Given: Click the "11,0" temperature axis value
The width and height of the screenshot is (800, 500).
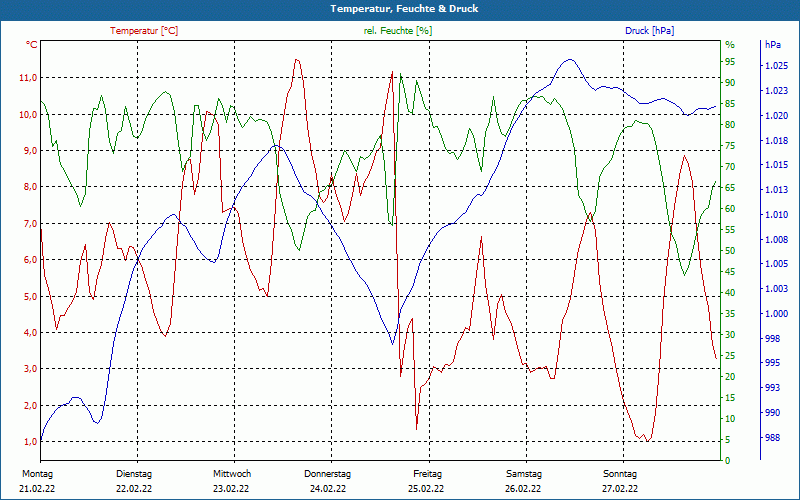Looking at the screenshot, I should (x=28, y=78).
